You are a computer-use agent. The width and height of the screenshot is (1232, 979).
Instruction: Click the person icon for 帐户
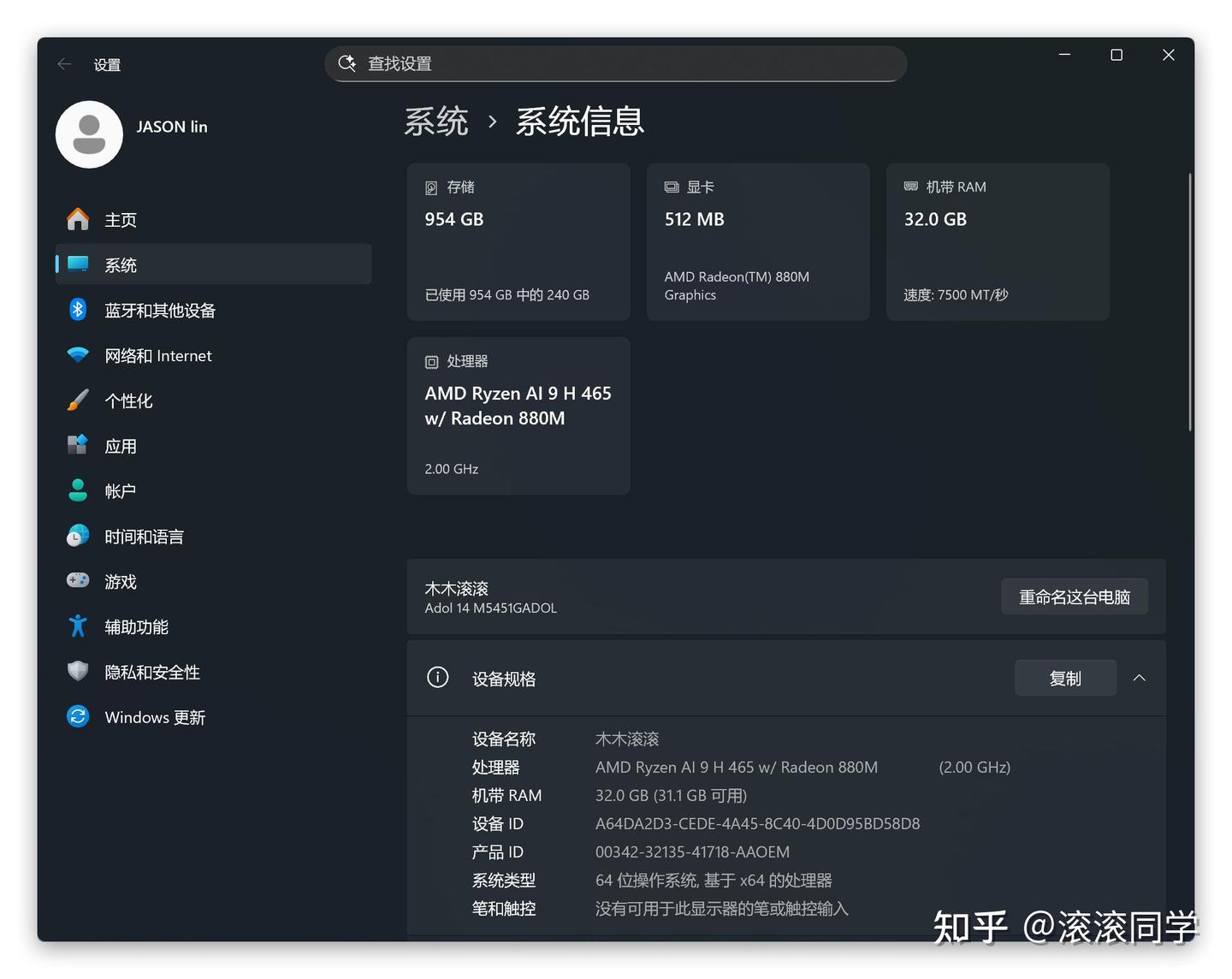(78, 490)
